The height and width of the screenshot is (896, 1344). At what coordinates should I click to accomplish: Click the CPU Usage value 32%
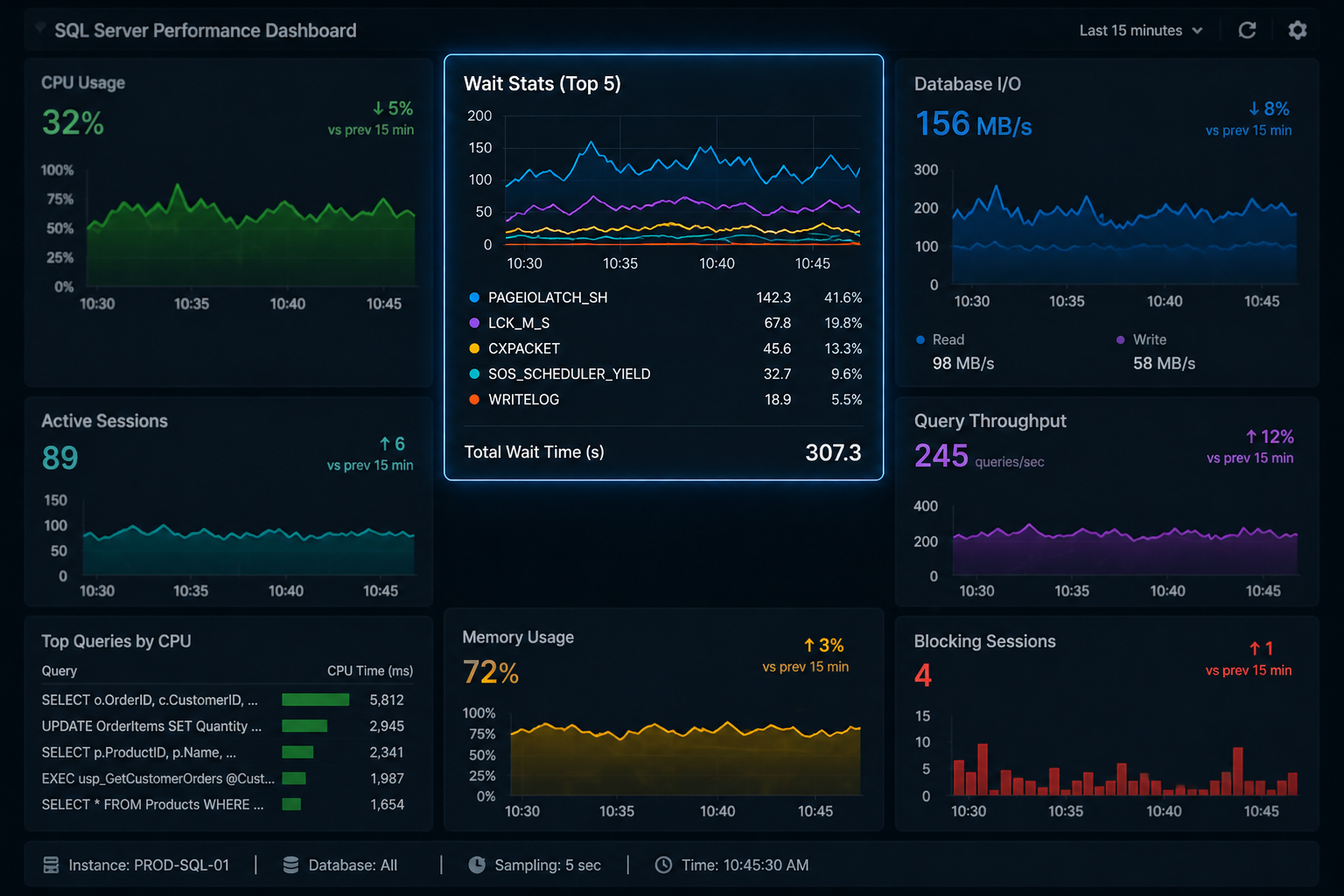click(x=73, y=122)
